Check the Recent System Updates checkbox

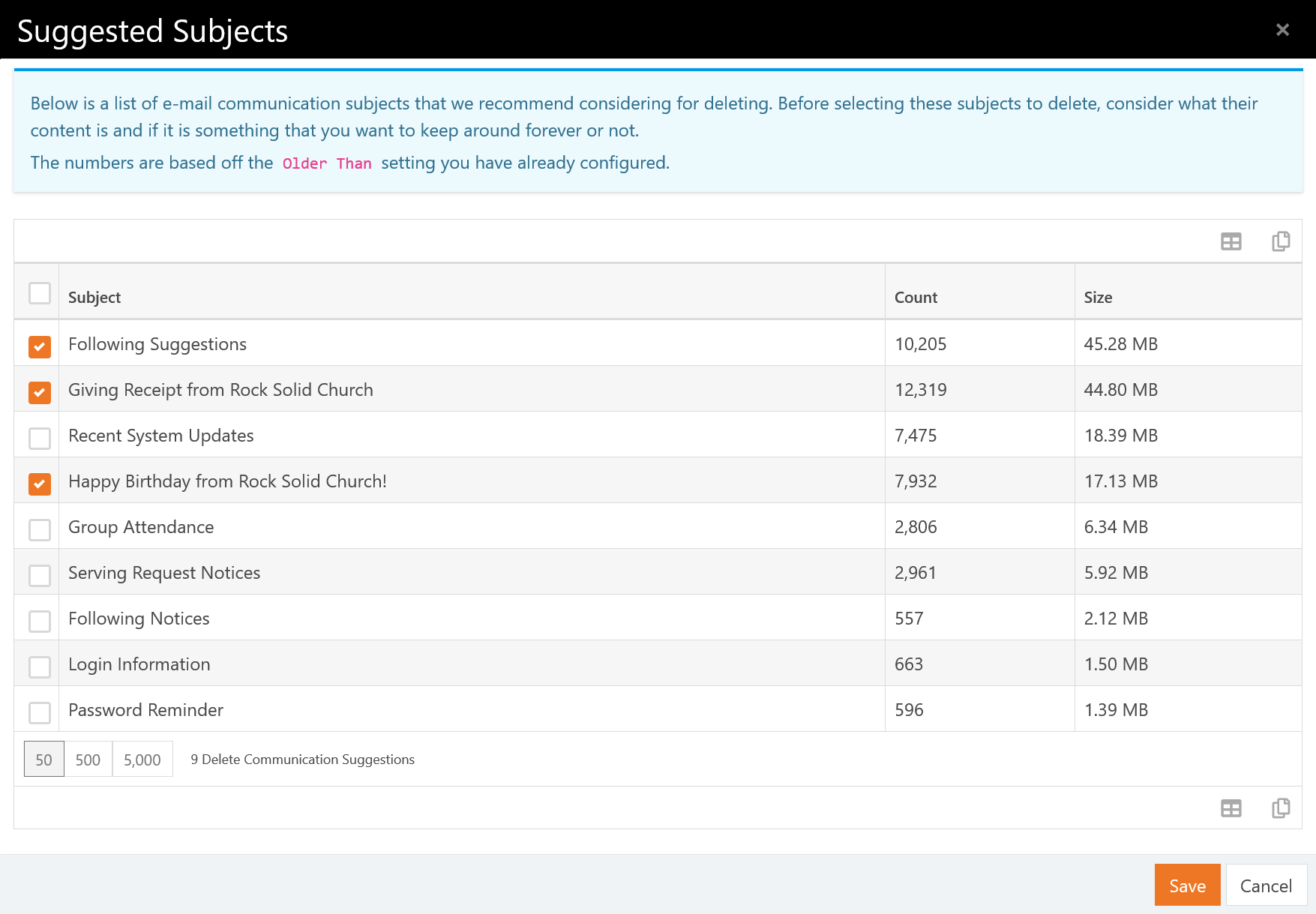pyautogui.click(x=40, y=438)
